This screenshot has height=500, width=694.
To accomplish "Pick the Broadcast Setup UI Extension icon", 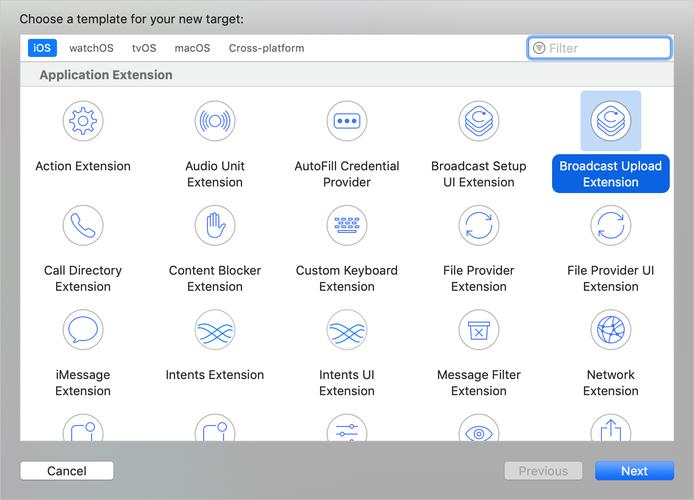I will point(479,121).
